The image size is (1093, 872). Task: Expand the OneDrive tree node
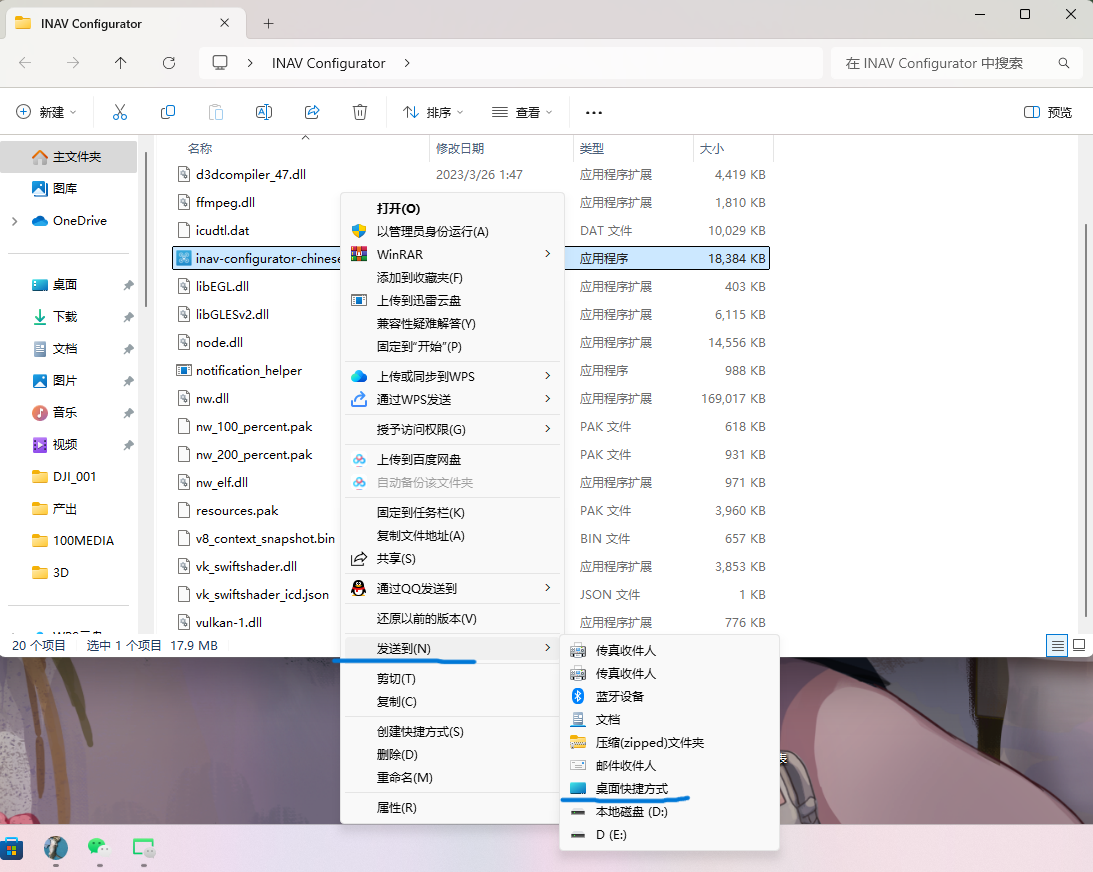pyautogui.click(x=15, y=221)
